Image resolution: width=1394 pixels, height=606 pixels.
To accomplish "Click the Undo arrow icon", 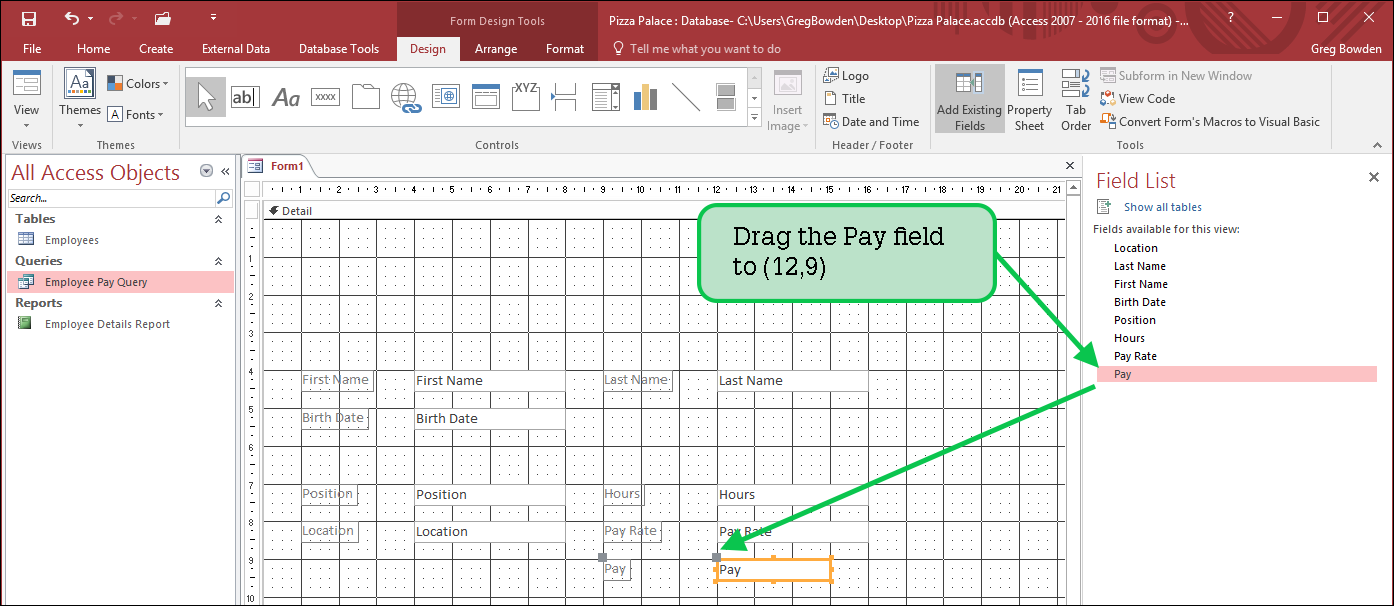I will point(71,18).
